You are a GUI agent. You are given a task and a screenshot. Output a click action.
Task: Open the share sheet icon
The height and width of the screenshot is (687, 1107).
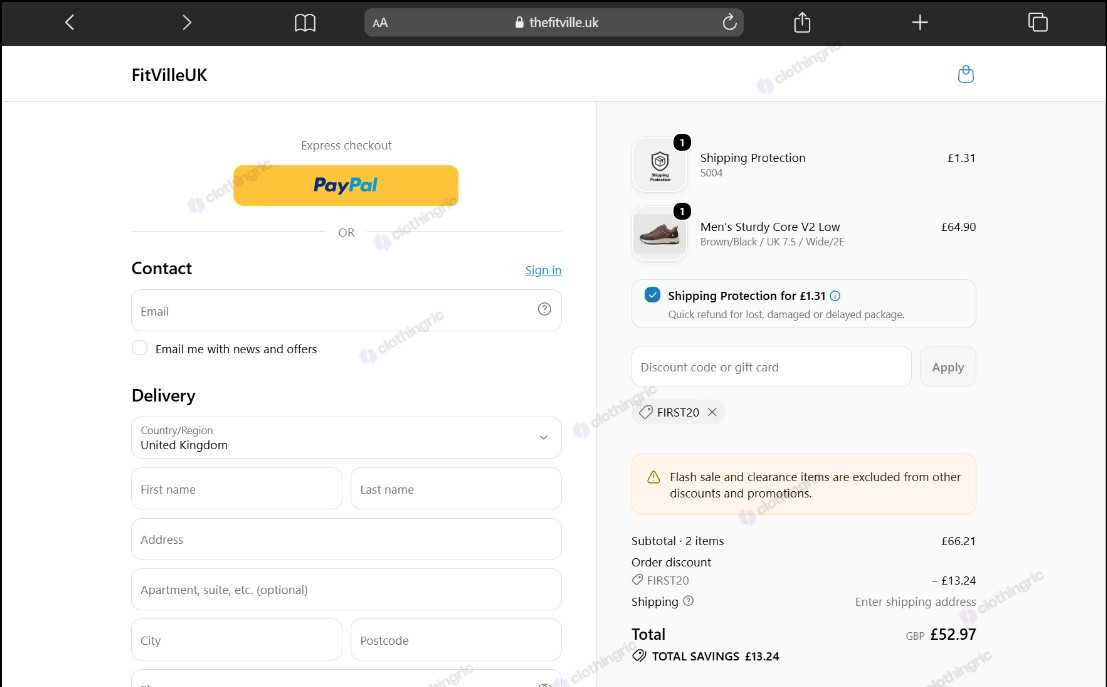pos(802,23)
